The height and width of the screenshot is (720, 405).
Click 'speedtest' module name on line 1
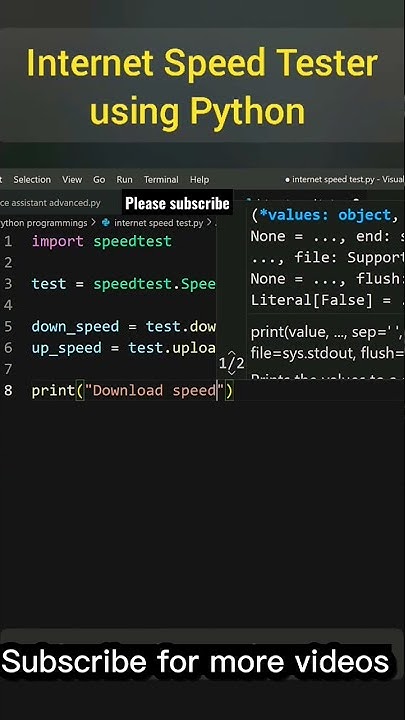(x=133, y=241)
